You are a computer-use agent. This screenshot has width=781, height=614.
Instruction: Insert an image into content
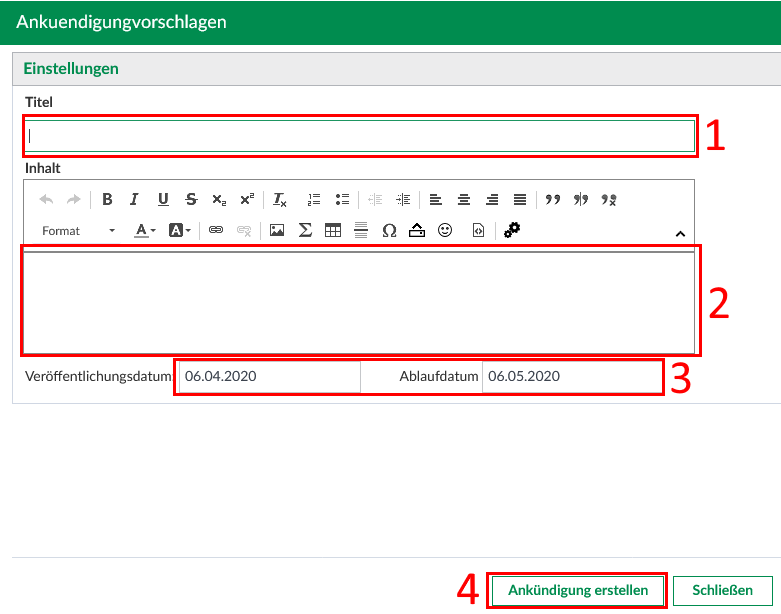click(277, 230)
